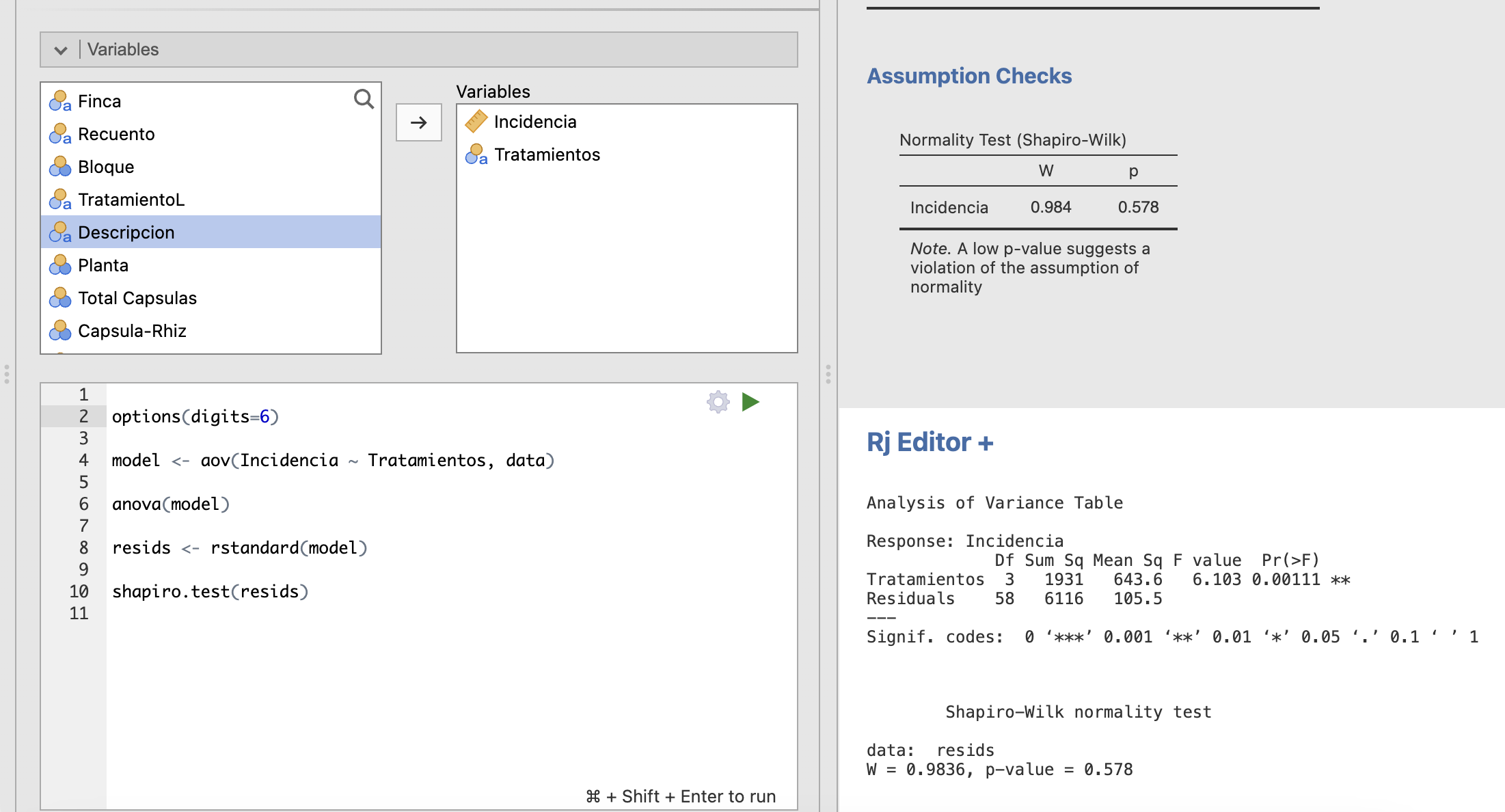
Task: Click the Rj Editor + results heading
Action: [x=930, y=443]
